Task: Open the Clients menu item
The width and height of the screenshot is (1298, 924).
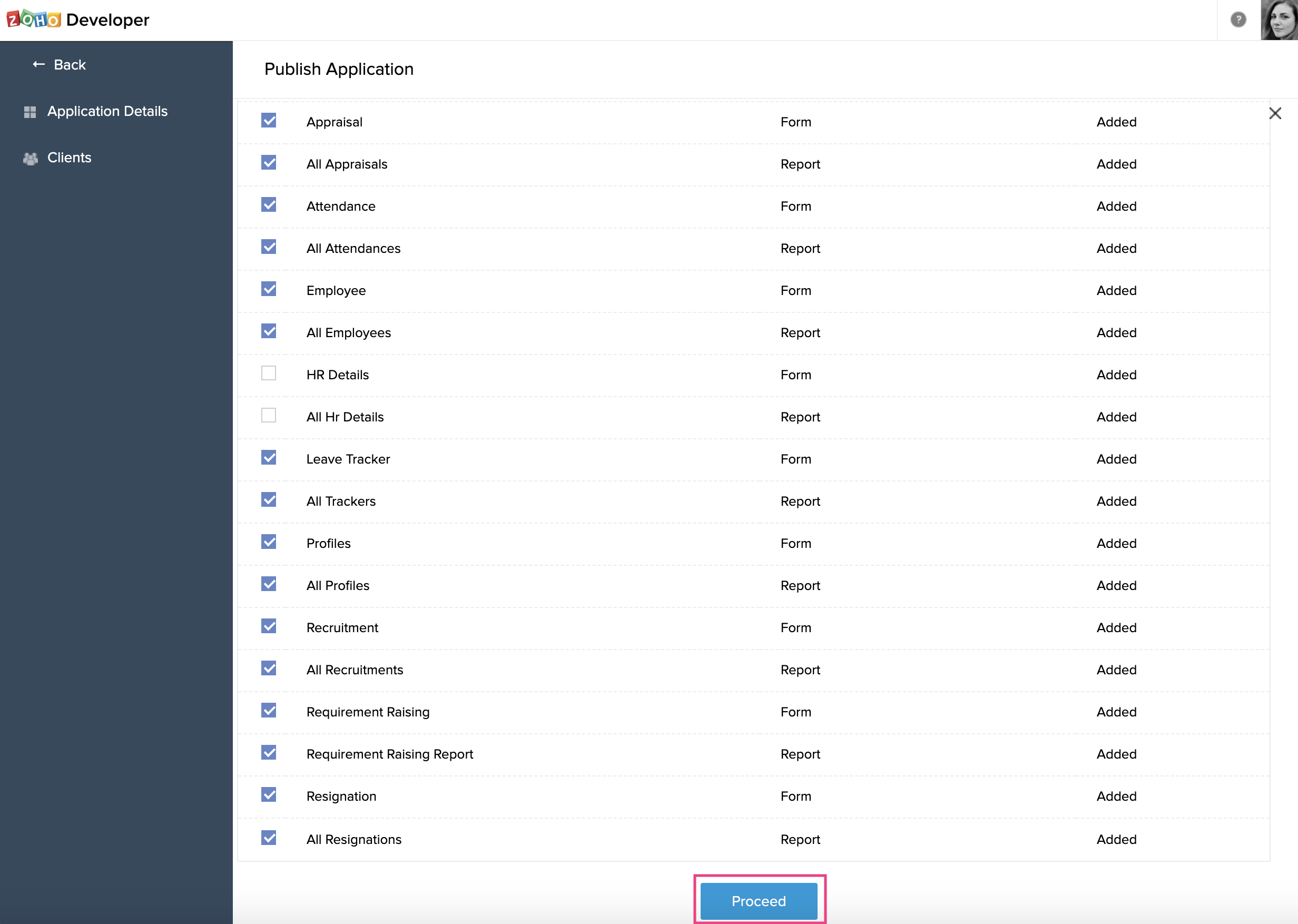Action: [69, 158]
